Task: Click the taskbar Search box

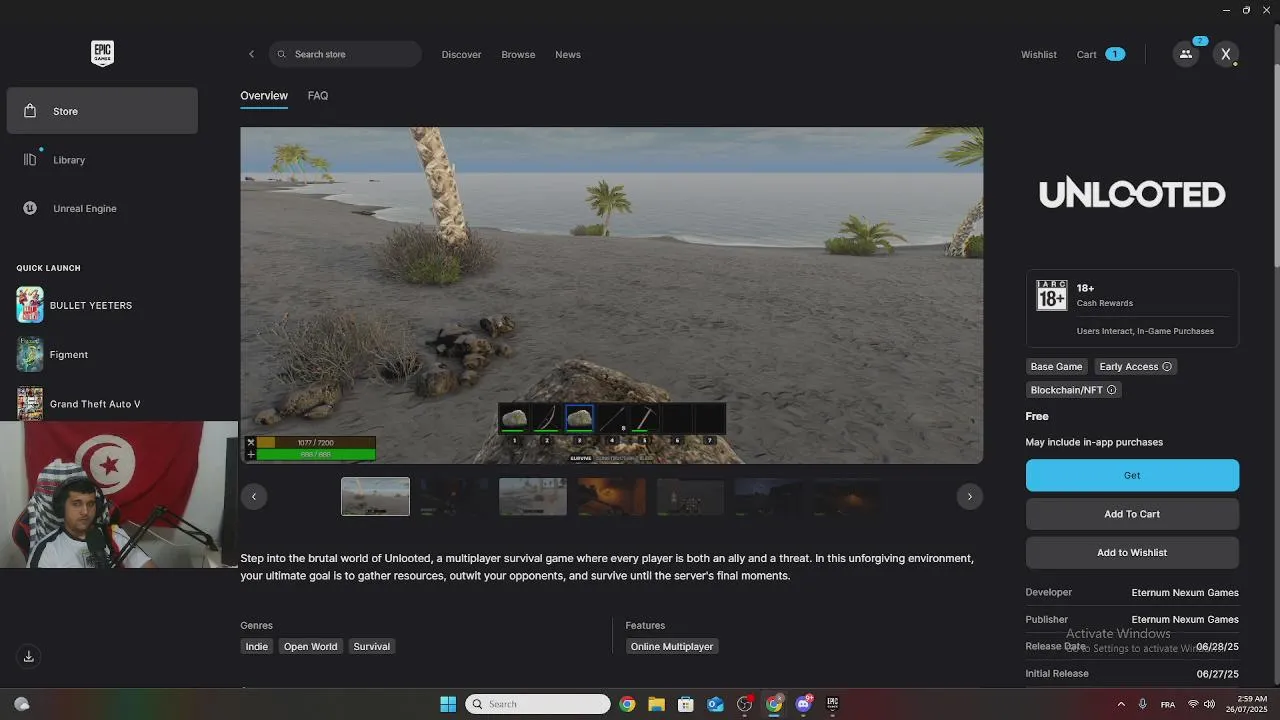Action: (538, 704)
